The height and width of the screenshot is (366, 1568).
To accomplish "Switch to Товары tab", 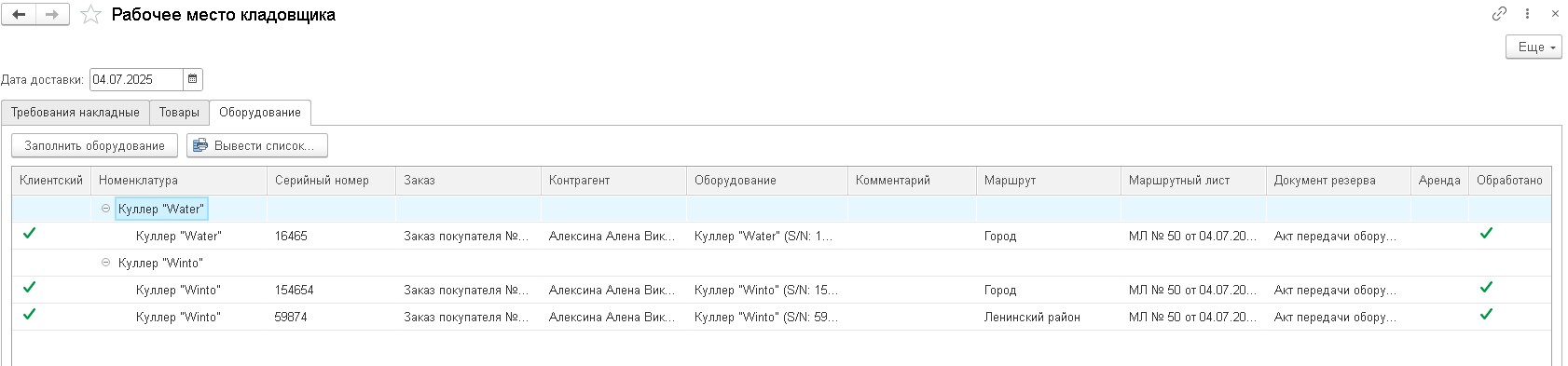I will coord(179,113).
